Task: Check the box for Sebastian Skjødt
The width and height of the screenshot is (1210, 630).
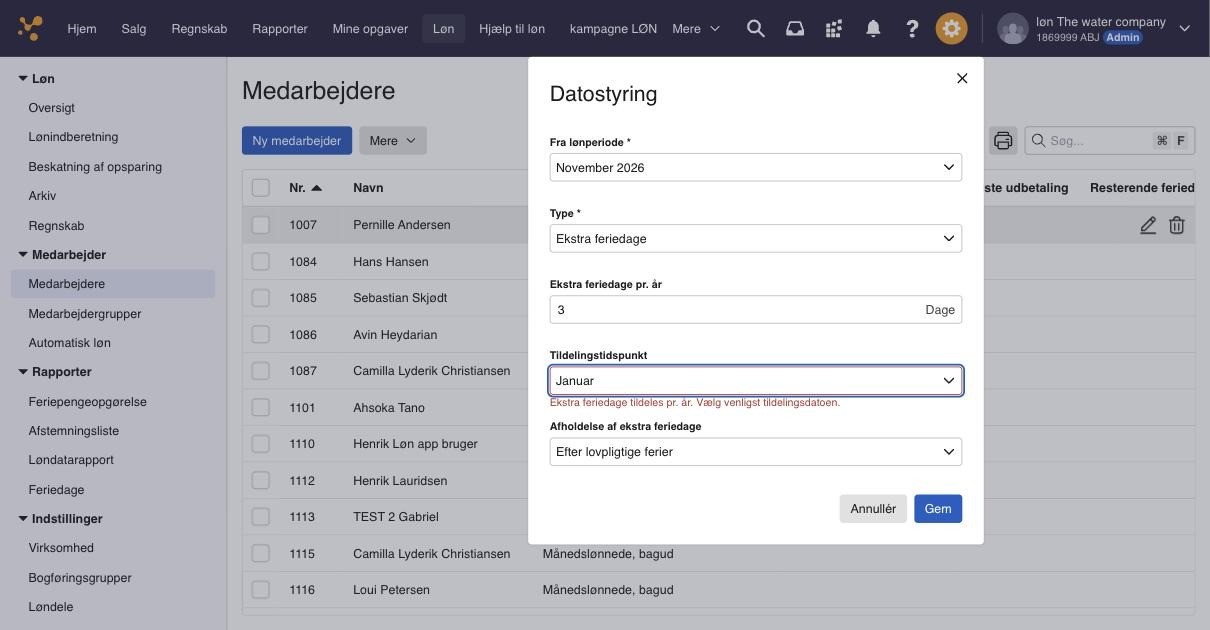Action: coord(261,298)
